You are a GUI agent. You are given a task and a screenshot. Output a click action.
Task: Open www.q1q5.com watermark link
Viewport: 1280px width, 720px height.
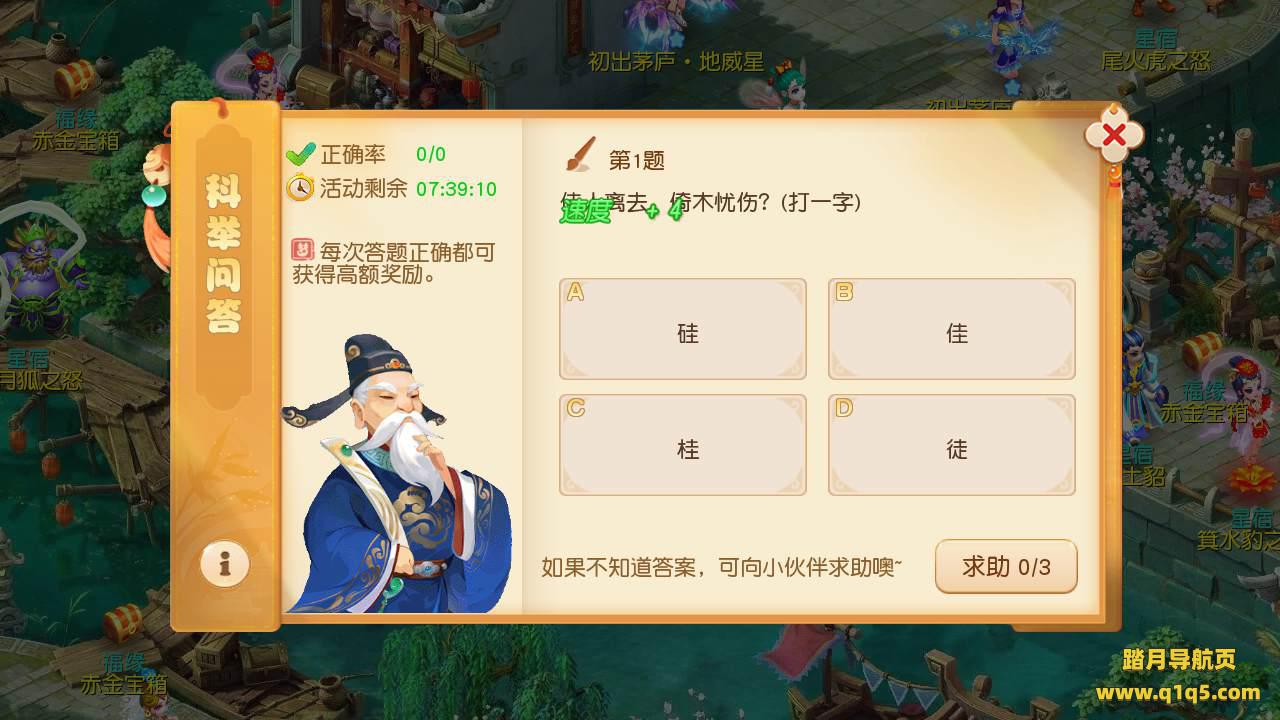(x=1178, y=692)
